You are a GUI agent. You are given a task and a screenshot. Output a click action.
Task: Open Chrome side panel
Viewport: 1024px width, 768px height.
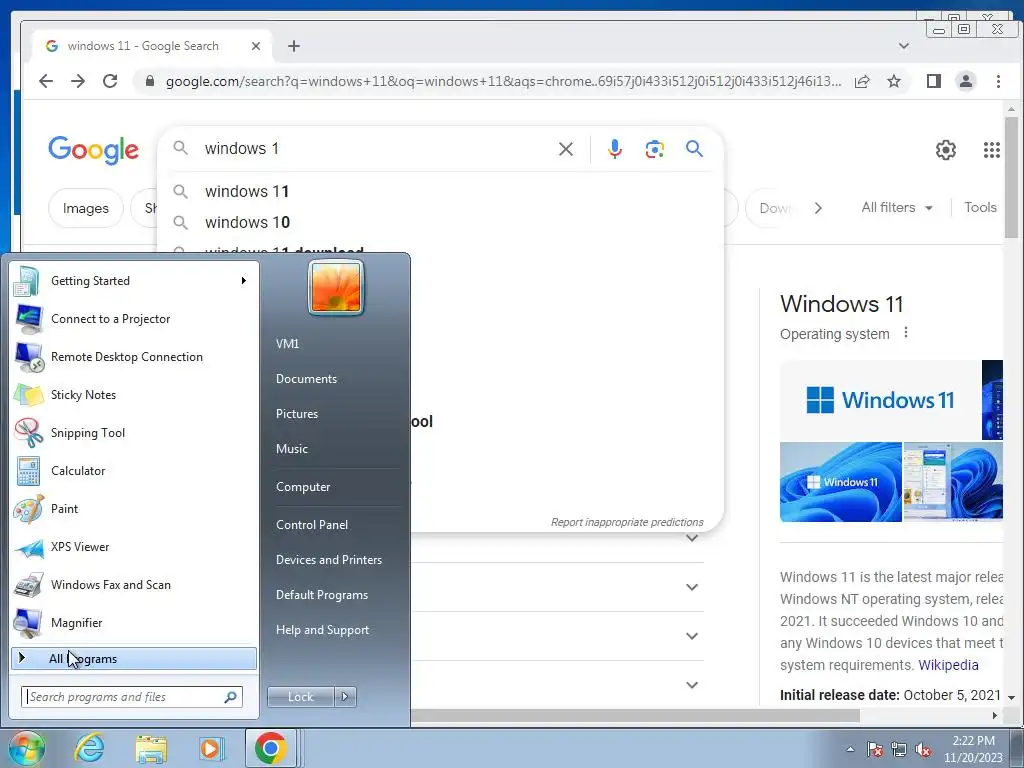click(x=934, y=81)
